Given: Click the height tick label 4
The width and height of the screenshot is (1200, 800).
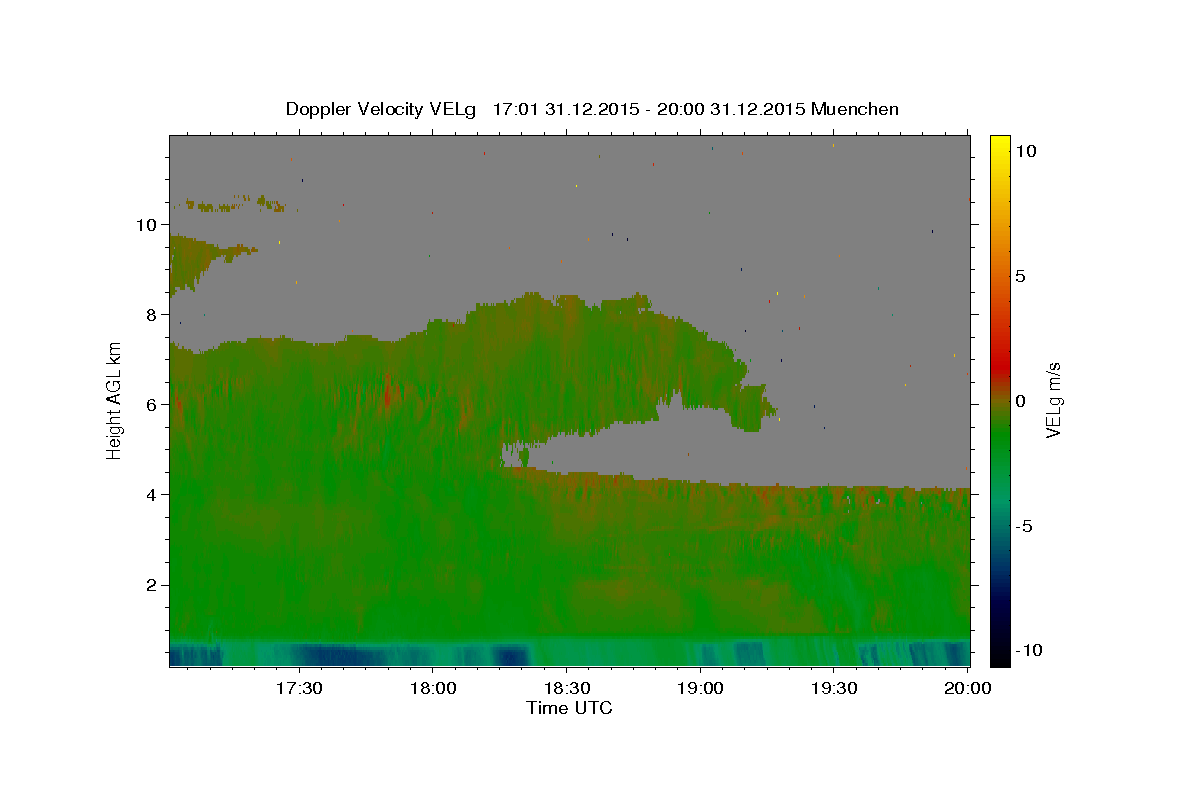Looking at the screenshot, I should [153, 495].
